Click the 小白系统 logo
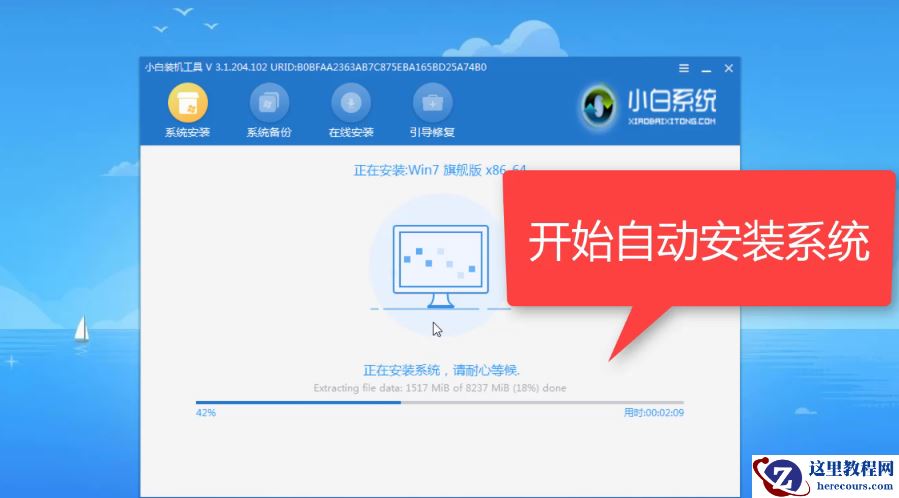This screenshot has width=899, height=498. point(649,106)
